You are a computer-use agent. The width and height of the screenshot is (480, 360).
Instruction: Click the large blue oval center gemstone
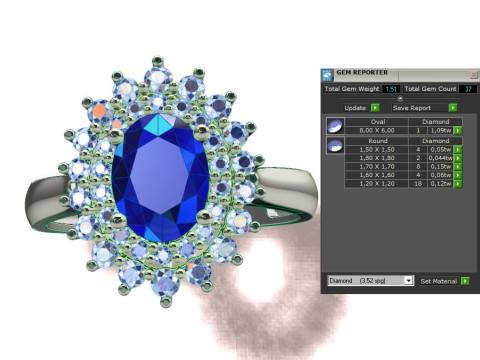(160, 177)
